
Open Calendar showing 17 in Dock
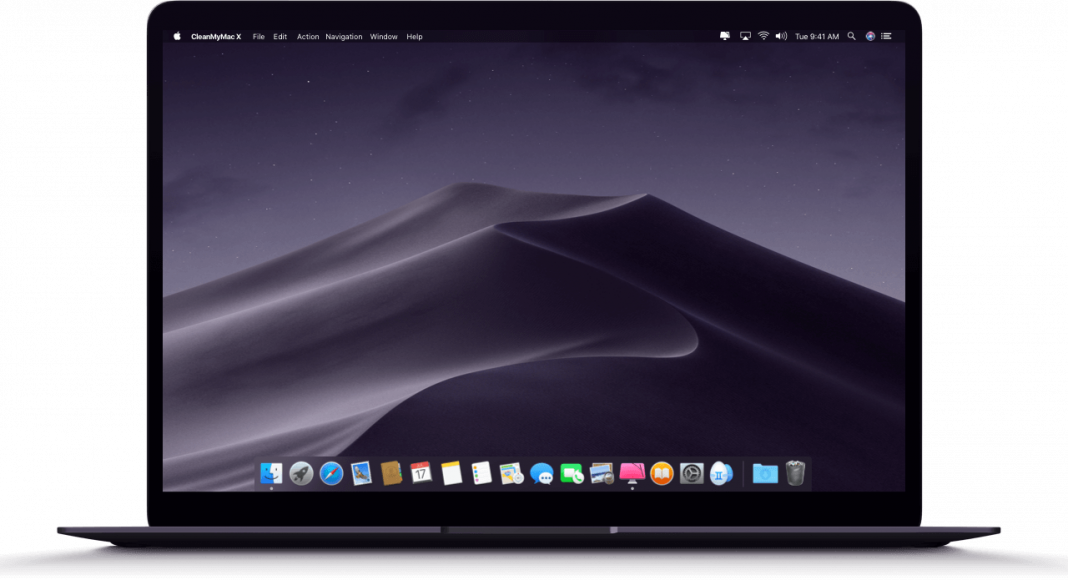pyautogui.click(x=421, y=472)
